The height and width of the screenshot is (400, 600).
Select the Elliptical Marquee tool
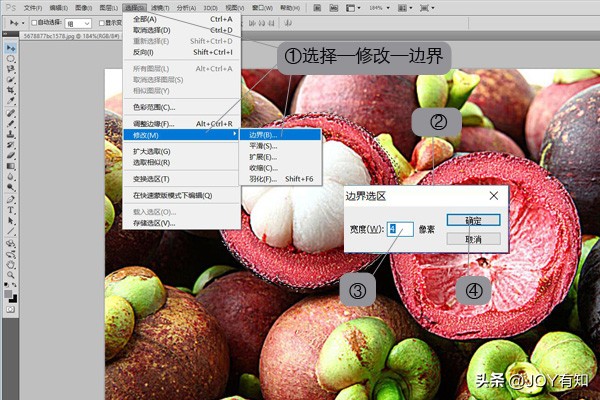[x=10, y=59]
